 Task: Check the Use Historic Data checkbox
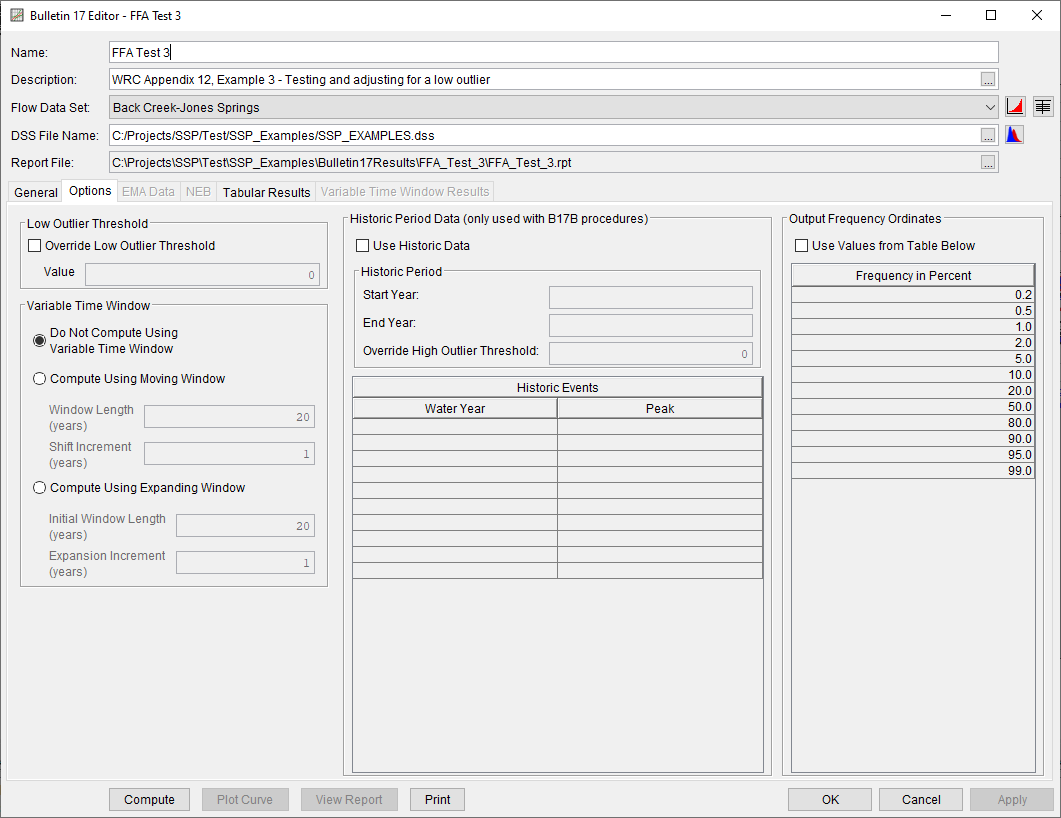pos(363,246)
